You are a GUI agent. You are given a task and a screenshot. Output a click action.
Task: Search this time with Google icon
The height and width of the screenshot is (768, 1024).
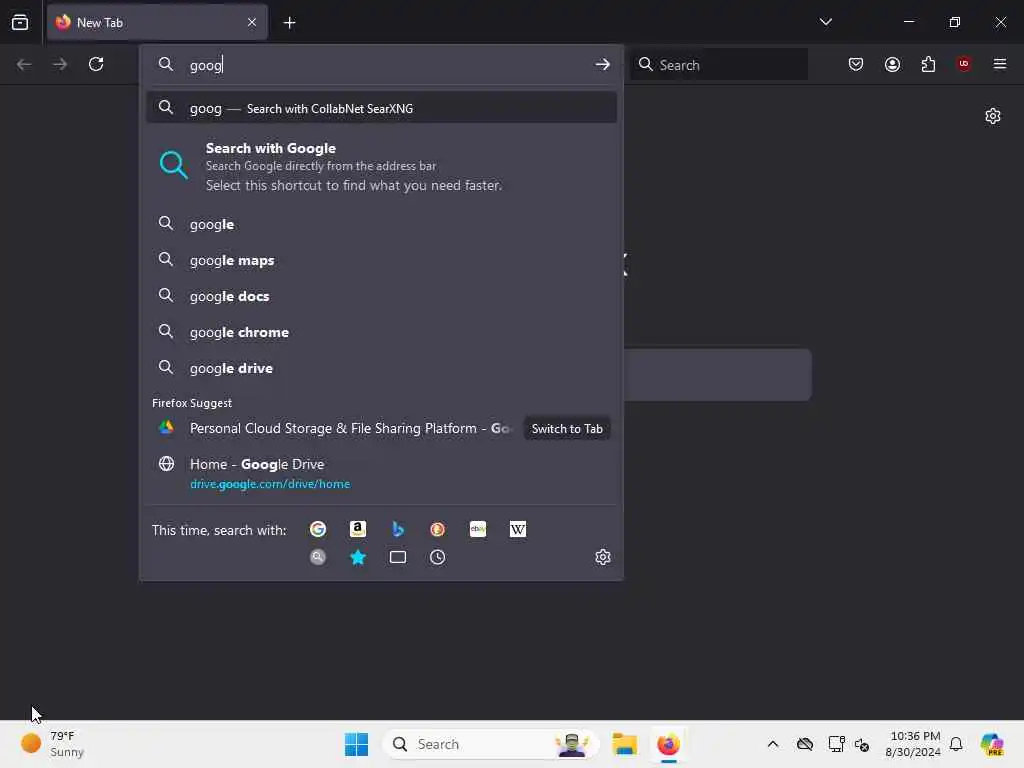click(x=318, y=529)
